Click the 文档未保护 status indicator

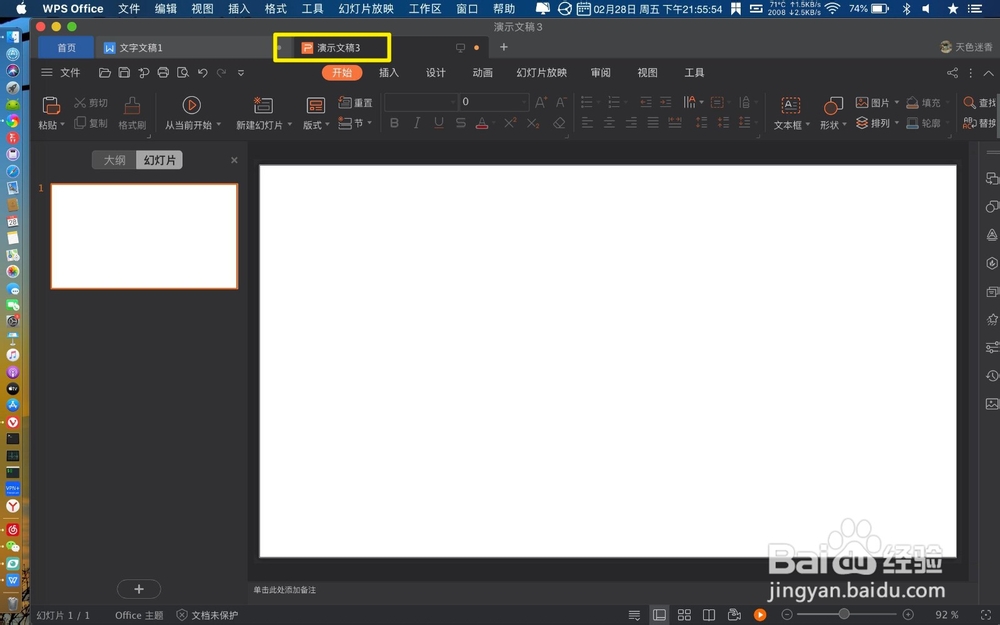click(x=208, y=615)
